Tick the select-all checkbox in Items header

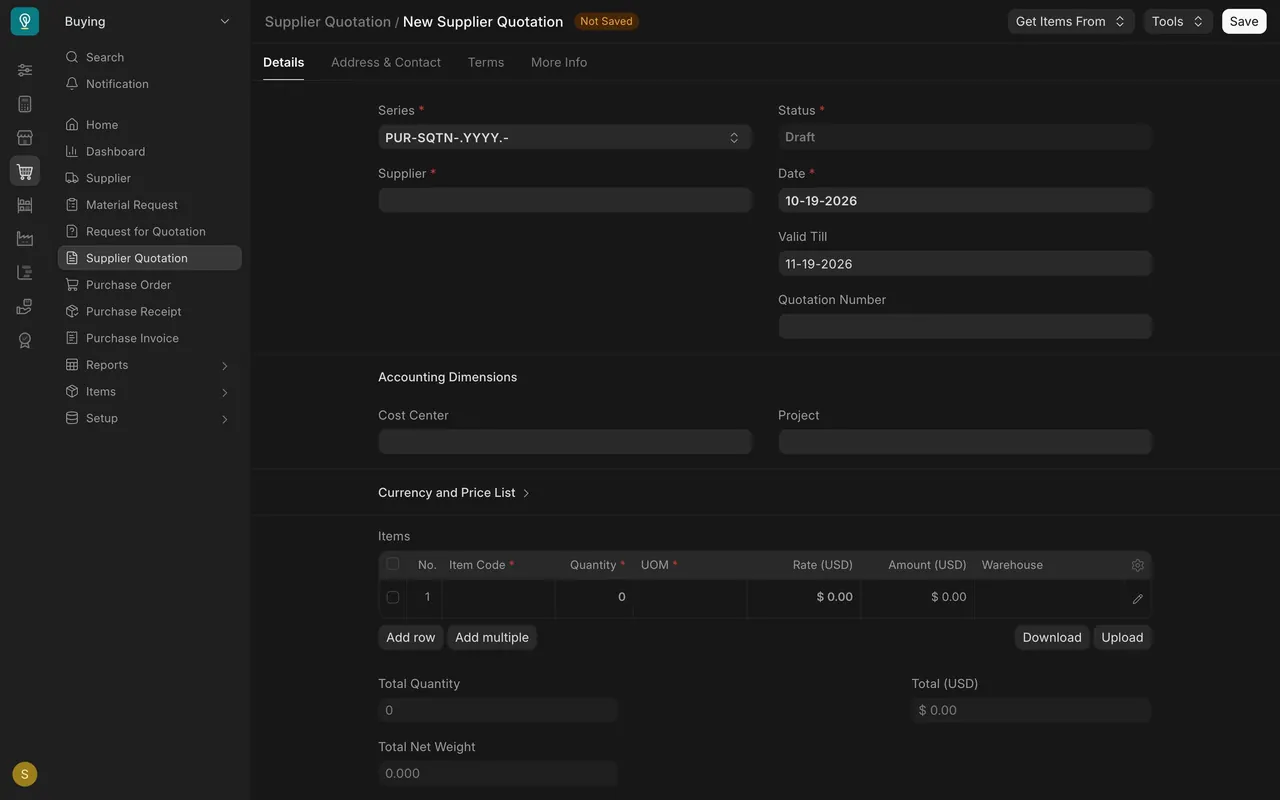[x=392, y=564]
